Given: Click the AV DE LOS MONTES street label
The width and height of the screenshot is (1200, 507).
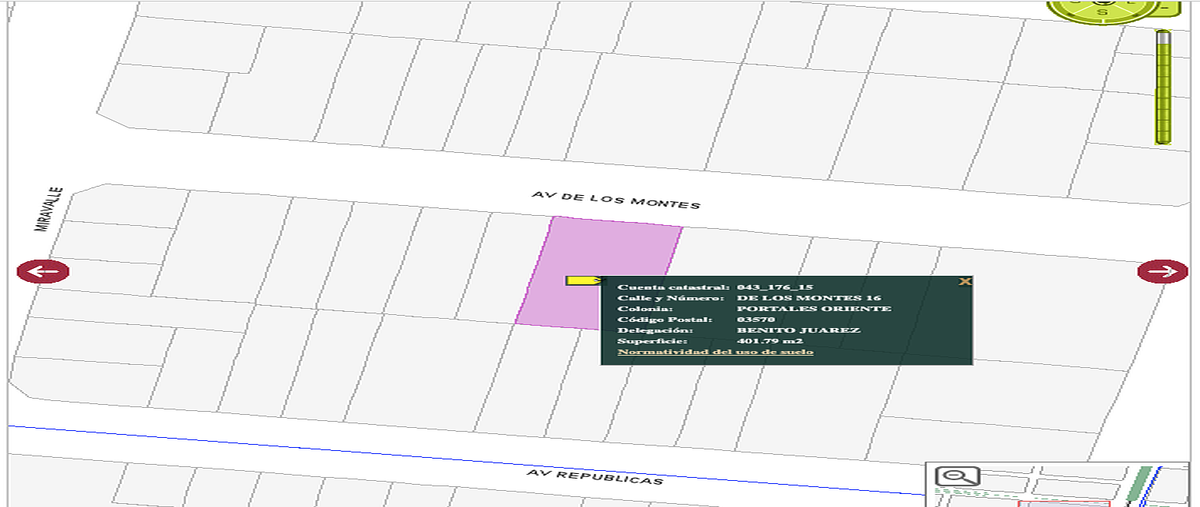Looking at the screenshot, I should [x=615, y=198].
